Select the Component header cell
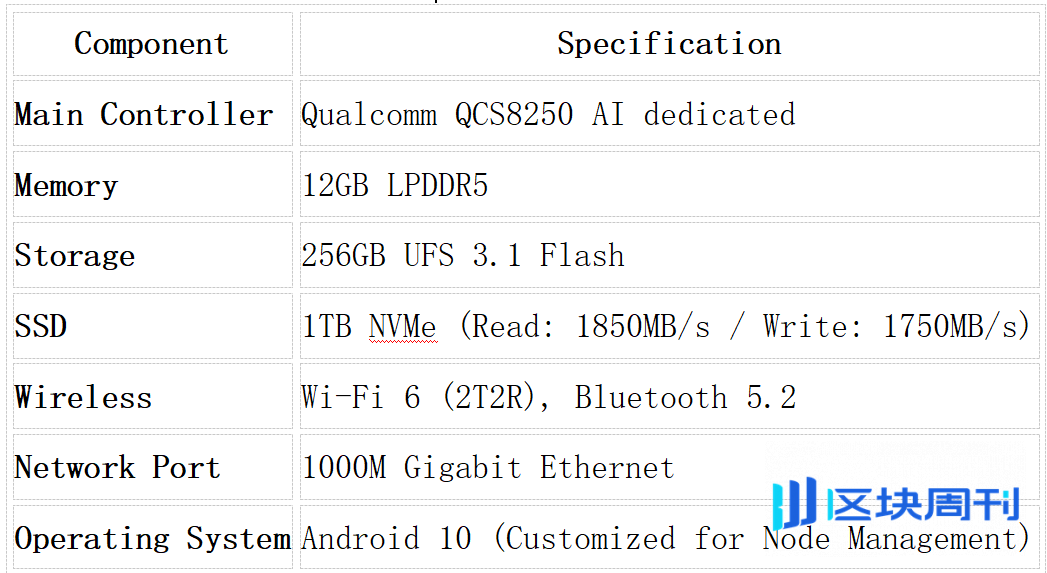The image size is (1047, 573). point(153,44)
